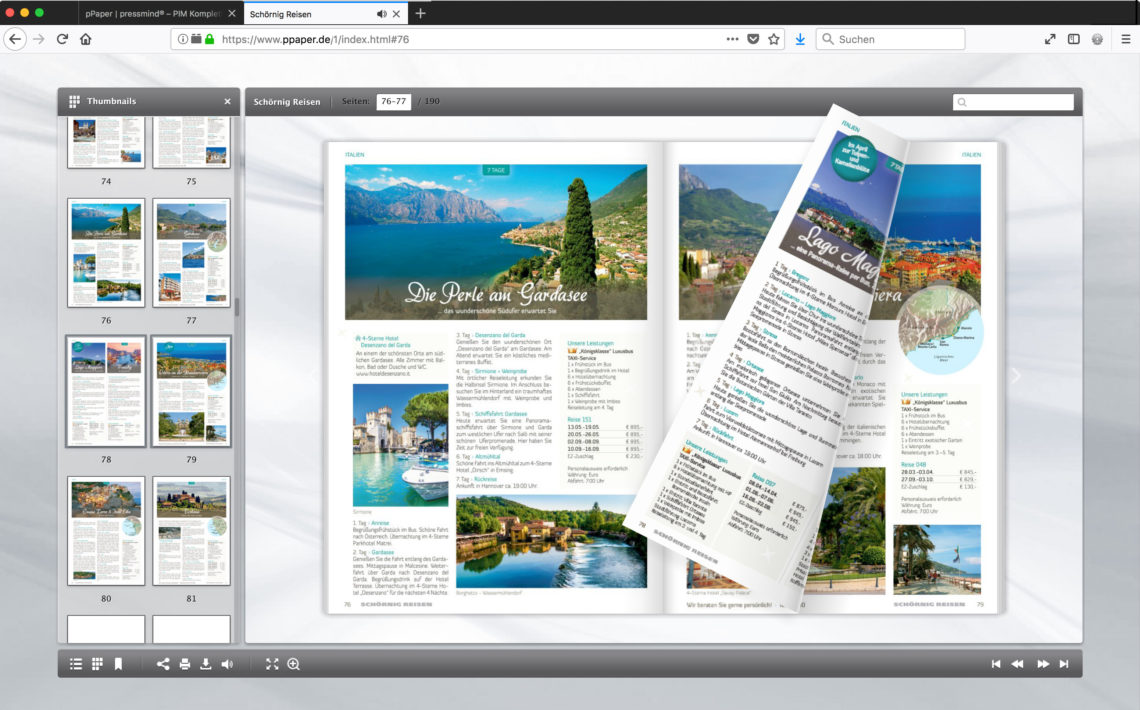Zoom in with the magnifier plus icon
The width and height of the screenshot is (1140, 710).
point(294,664)
